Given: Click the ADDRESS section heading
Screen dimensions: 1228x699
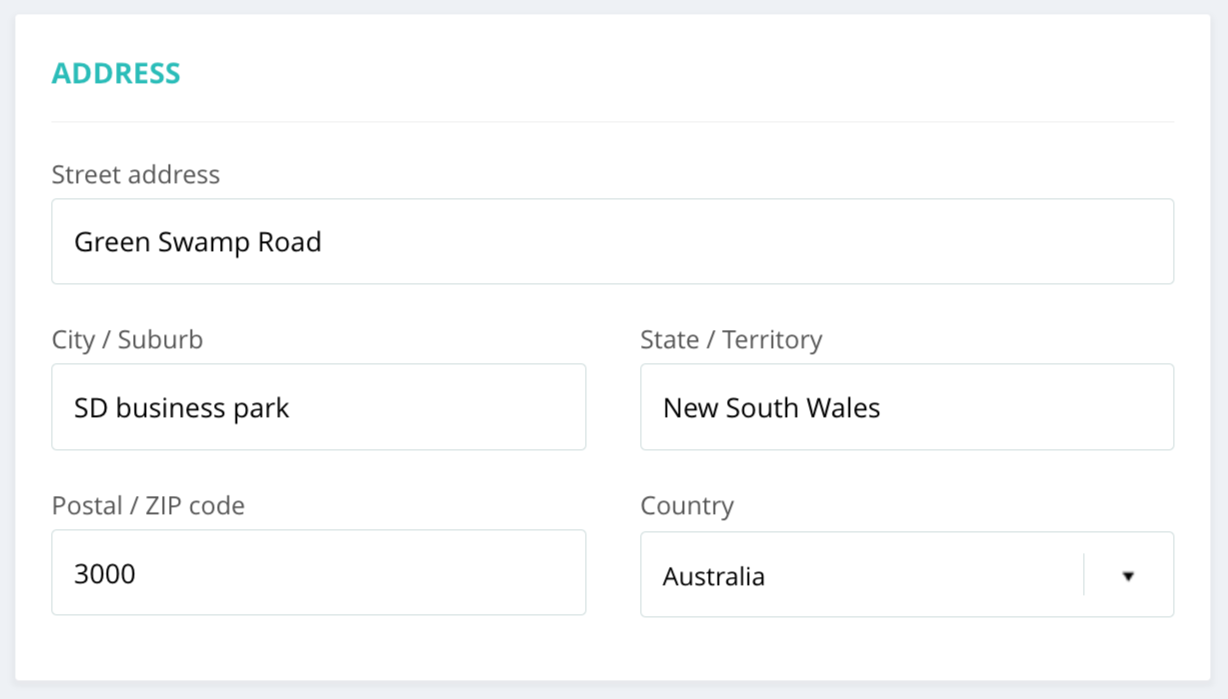Looking at the screenshot, I should pyautogui.click(x=116, y=73).
